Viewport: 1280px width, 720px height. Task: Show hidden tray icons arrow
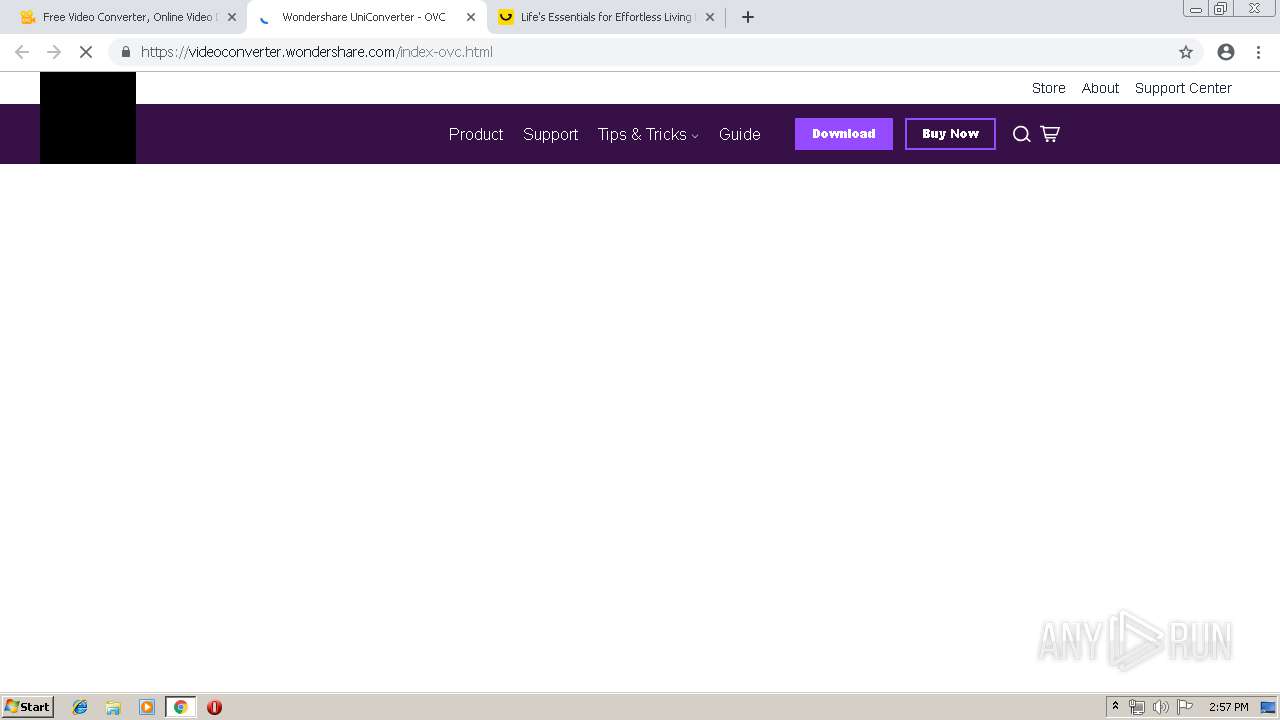1115,707
